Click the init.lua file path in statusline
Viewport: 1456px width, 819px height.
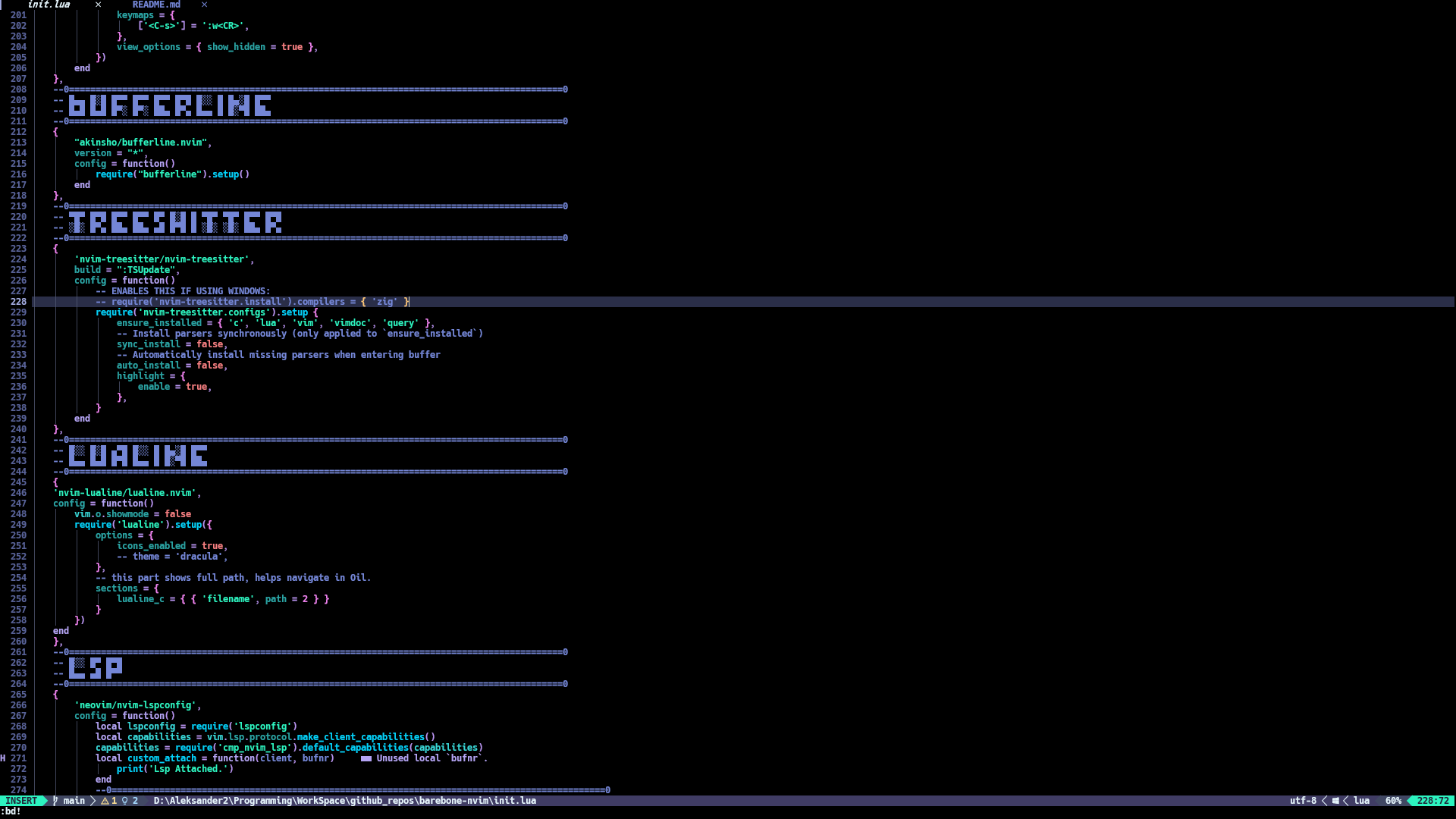click(x=344, y=801)
